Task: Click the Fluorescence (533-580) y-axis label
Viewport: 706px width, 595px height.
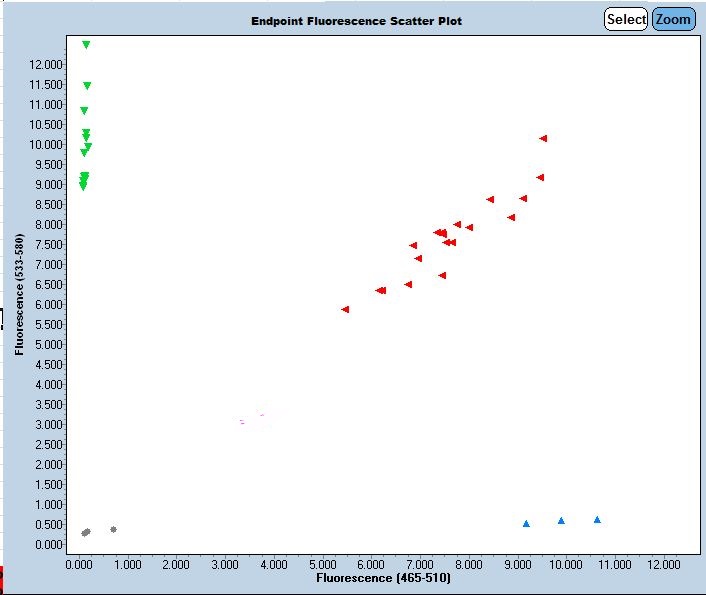Action: [x=20, y=293]
